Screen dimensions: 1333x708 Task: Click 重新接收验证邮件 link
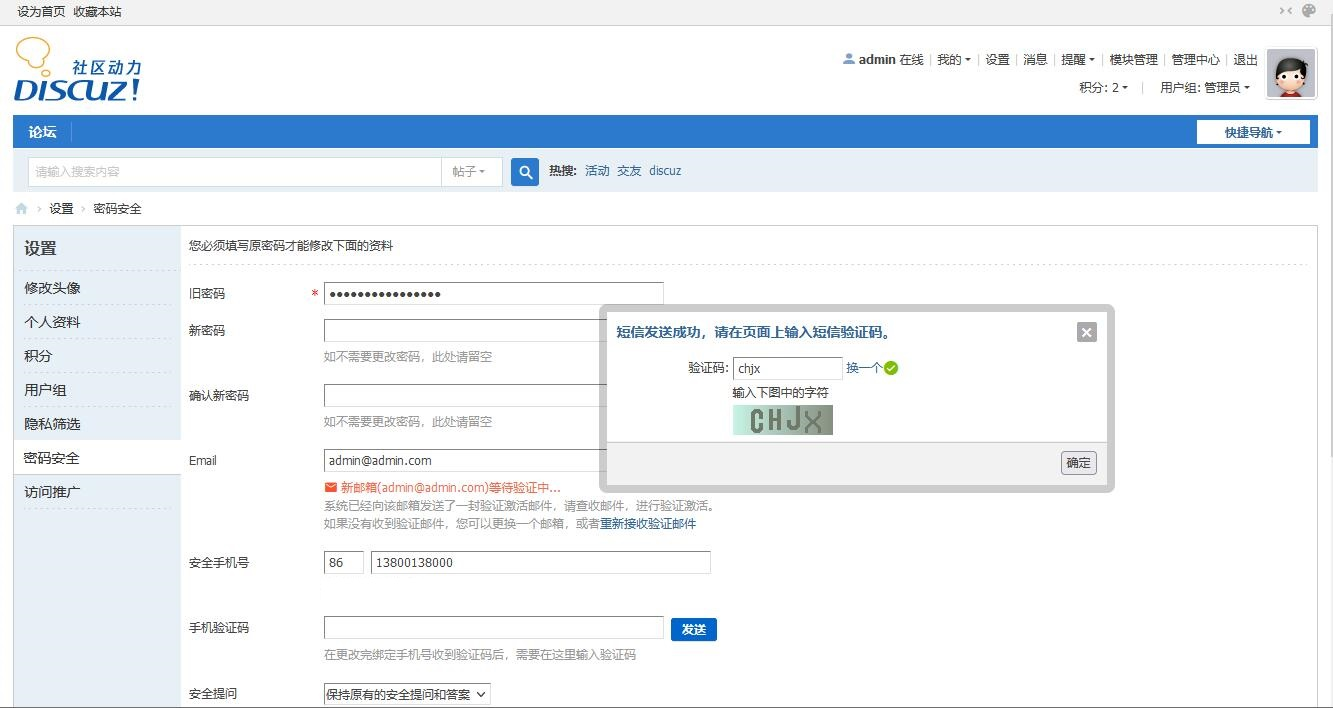648,523
